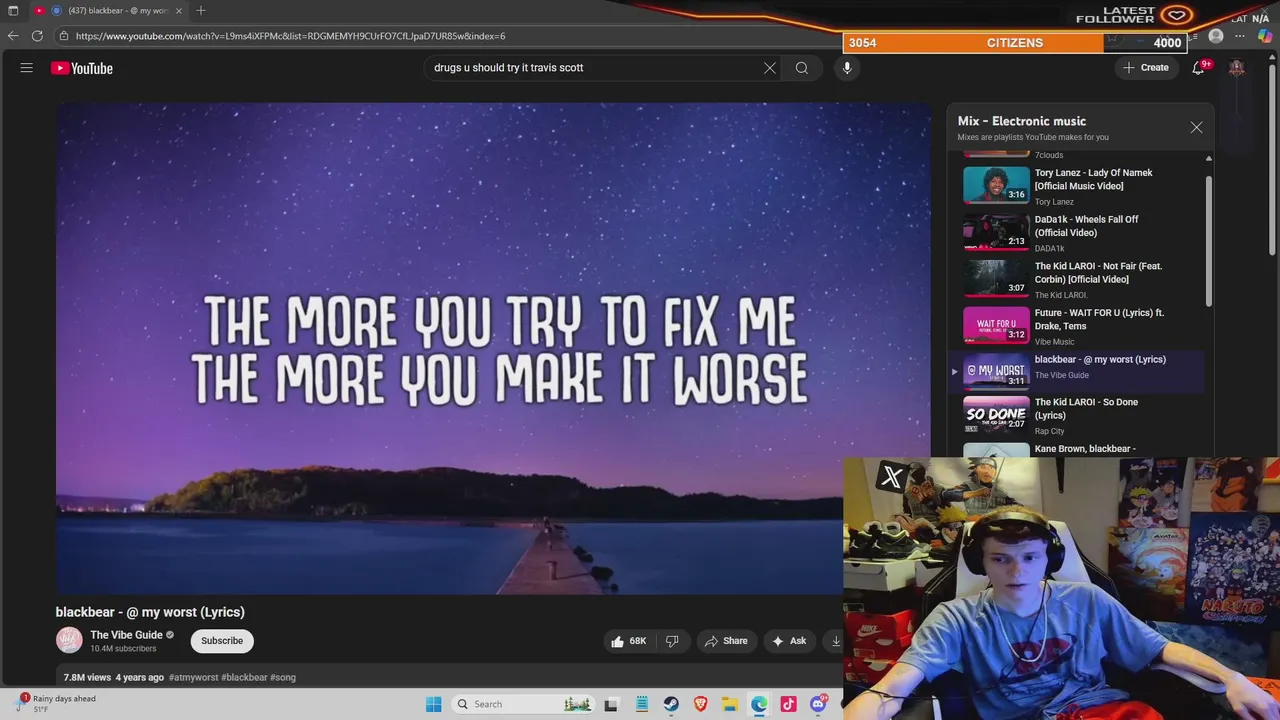Screen dimensions: 1280x720
Task: Subscribe to The Vibe Guide
Action: [222, 641]
